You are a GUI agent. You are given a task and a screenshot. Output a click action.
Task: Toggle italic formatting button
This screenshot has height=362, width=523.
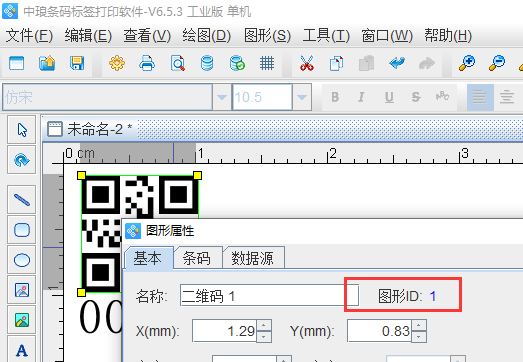(361, 97)
